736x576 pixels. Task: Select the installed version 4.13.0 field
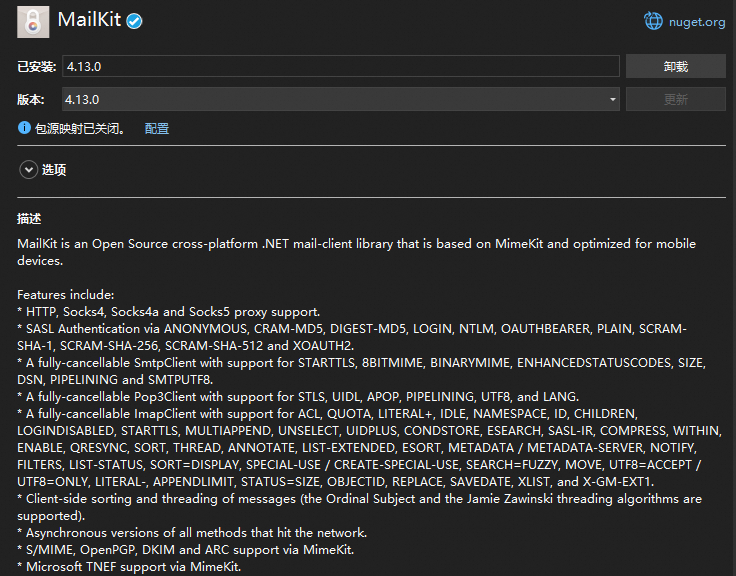coord(341,66)
